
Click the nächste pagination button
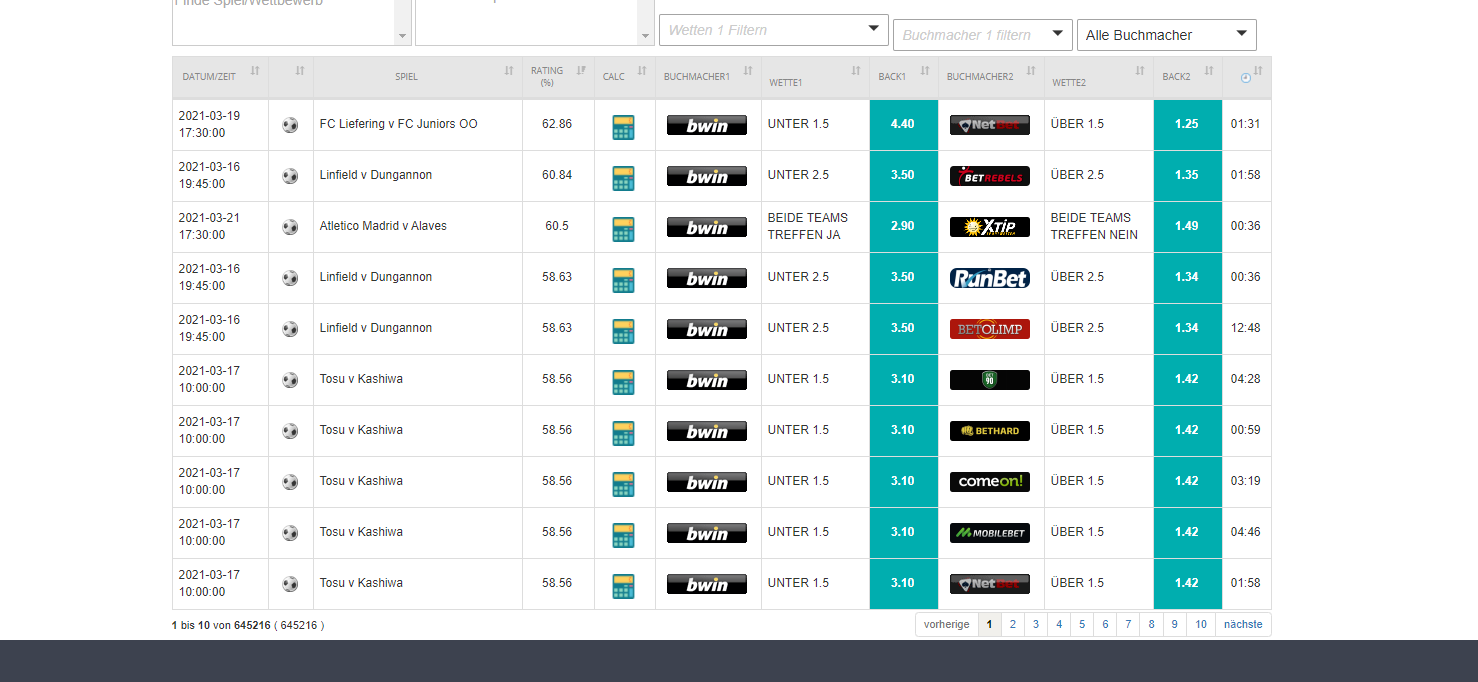click(x=1243, y=624)
